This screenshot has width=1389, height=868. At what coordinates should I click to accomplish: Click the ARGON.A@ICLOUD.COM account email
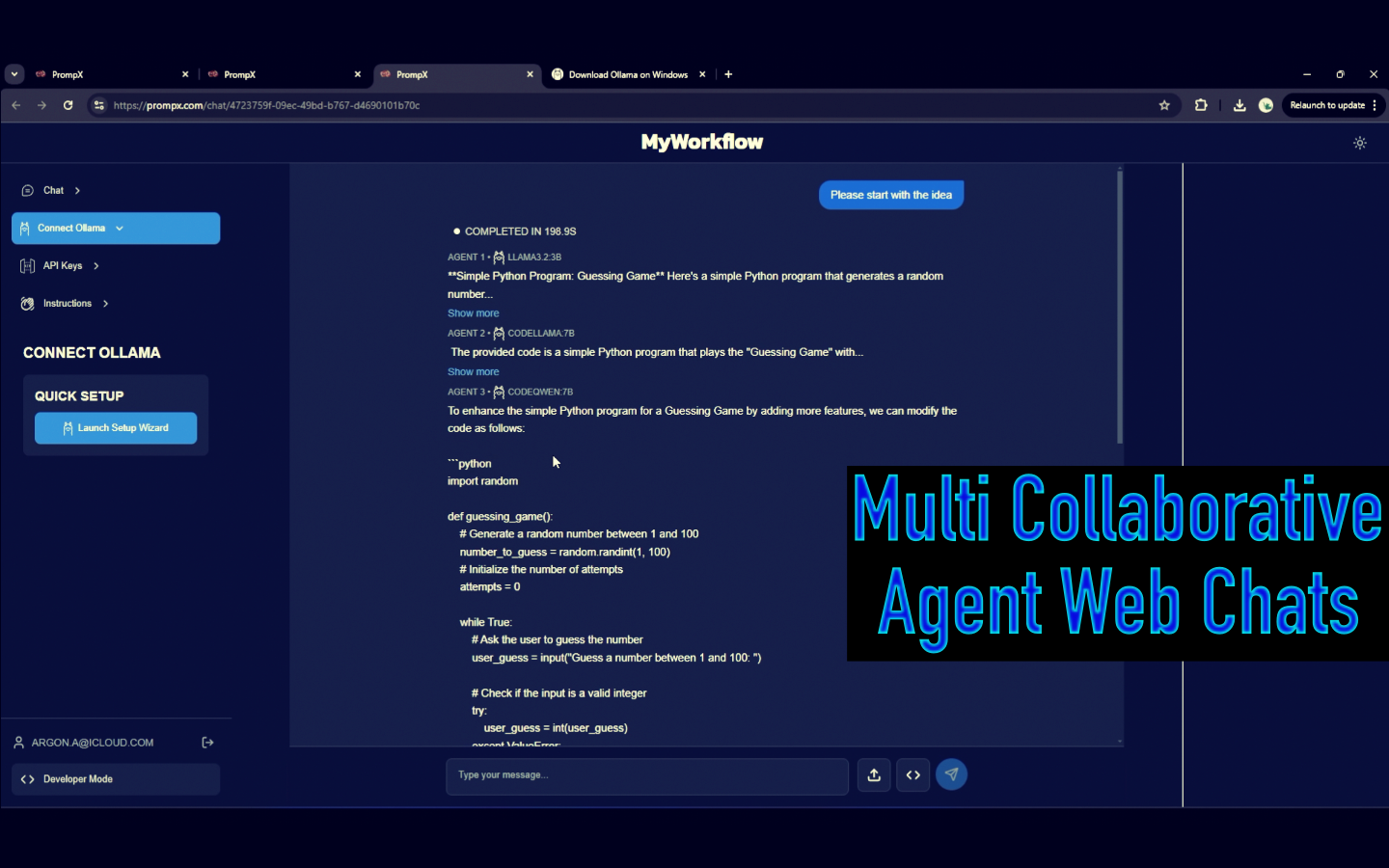tap(93, 744)
